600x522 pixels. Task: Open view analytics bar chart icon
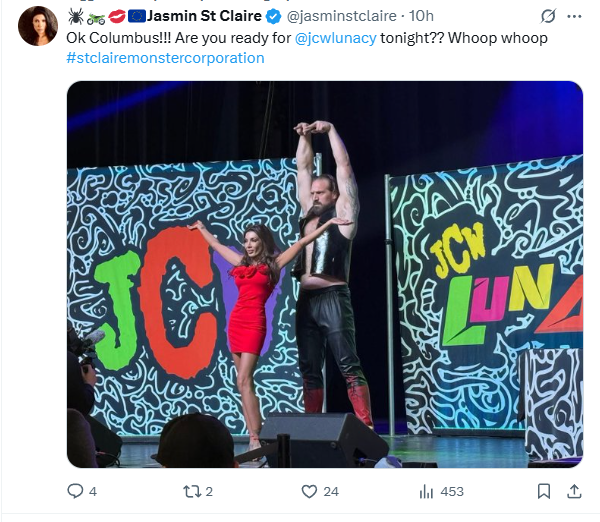[425, 491]
